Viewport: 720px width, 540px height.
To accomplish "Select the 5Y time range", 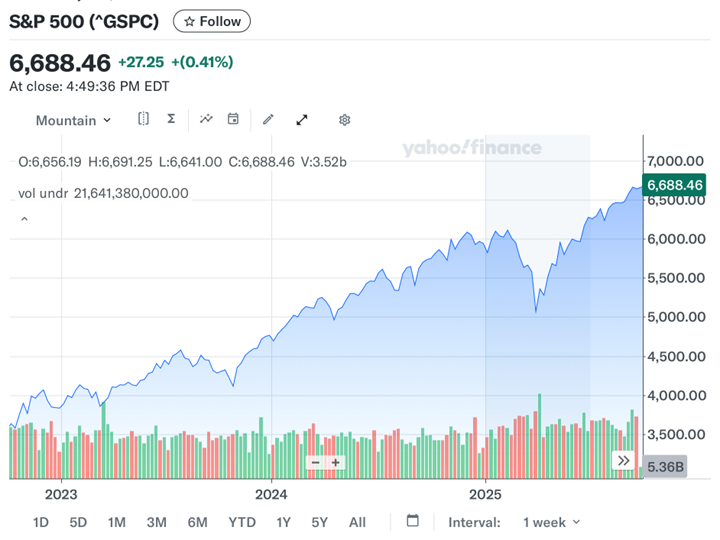I will pos(319,522).
